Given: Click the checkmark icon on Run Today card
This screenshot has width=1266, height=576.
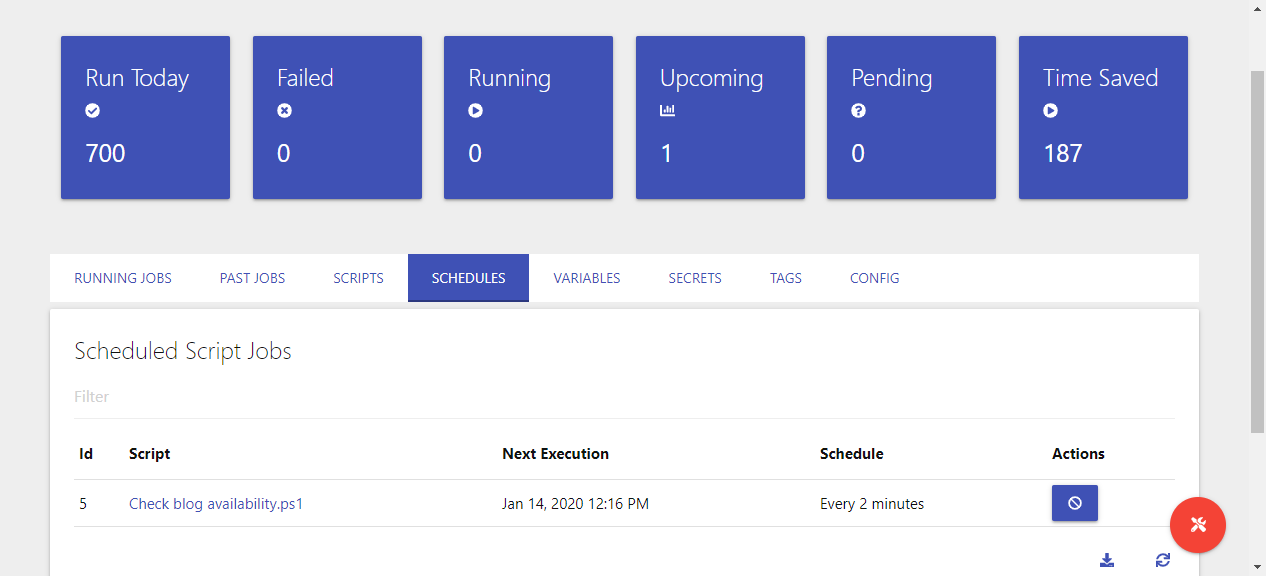Looking at the screenshot, I should 93,111.
